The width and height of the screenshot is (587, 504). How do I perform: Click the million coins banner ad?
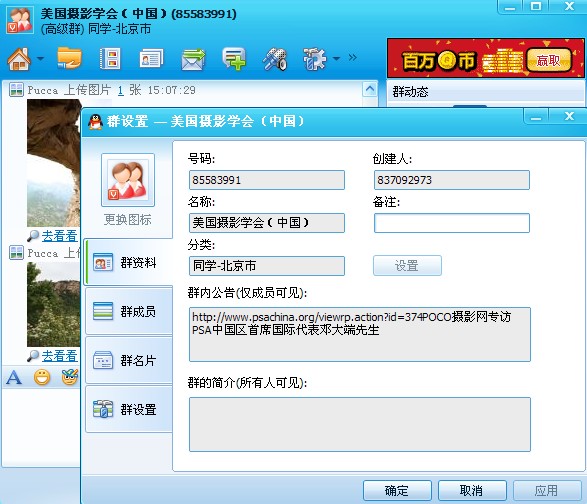pyautogui.click(x=486, y=58)
